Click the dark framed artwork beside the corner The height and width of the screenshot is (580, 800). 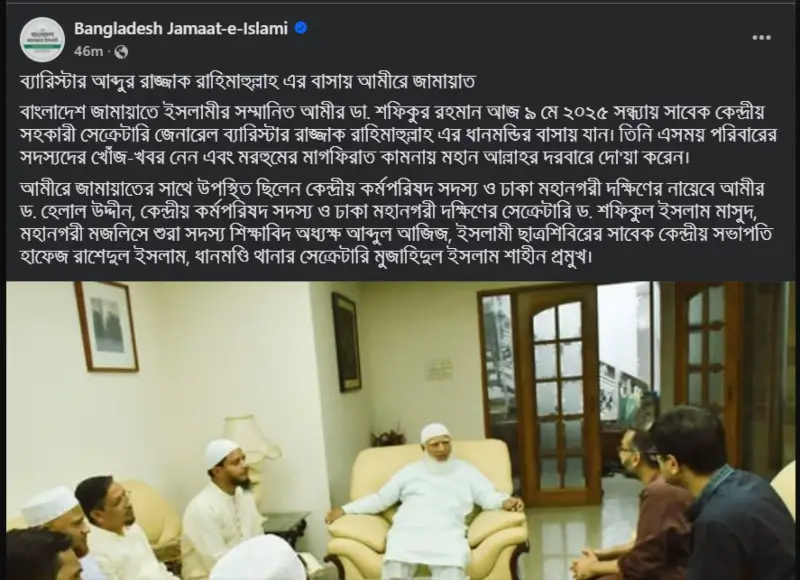pyautogui.click(x=346, y=342)
